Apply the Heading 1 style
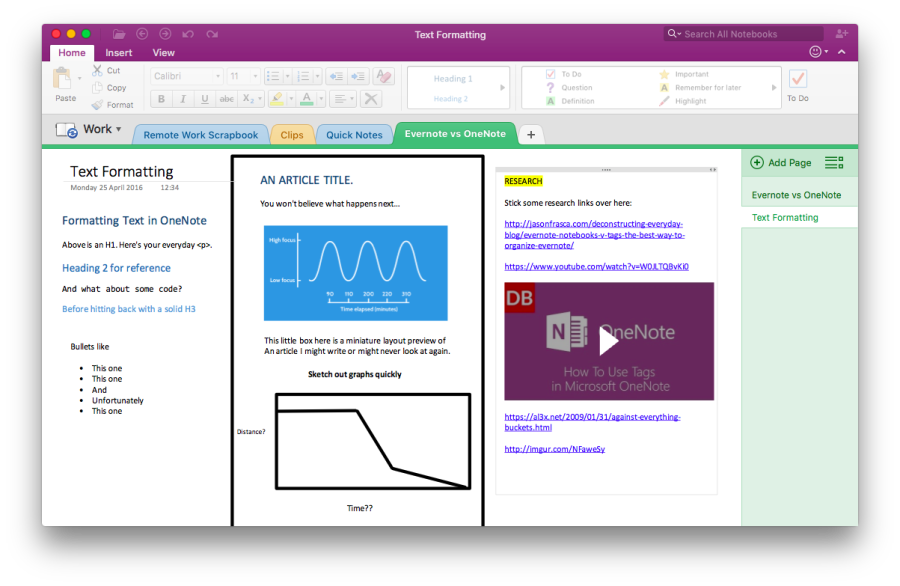 click(x=453, y=79)
